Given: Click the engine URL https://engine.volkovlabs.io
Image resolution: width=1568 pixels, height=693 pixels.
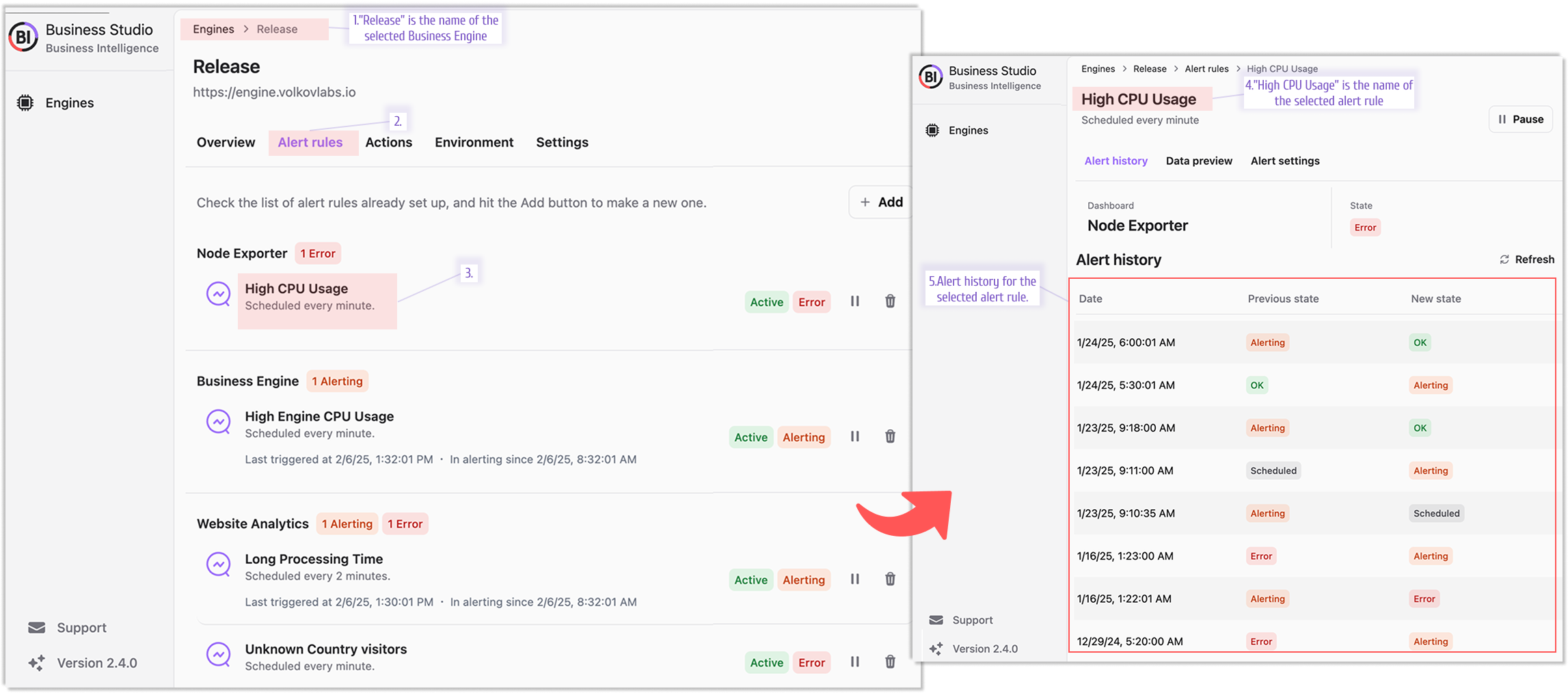Looking at the screenshot, I should (x=274, y=92).
